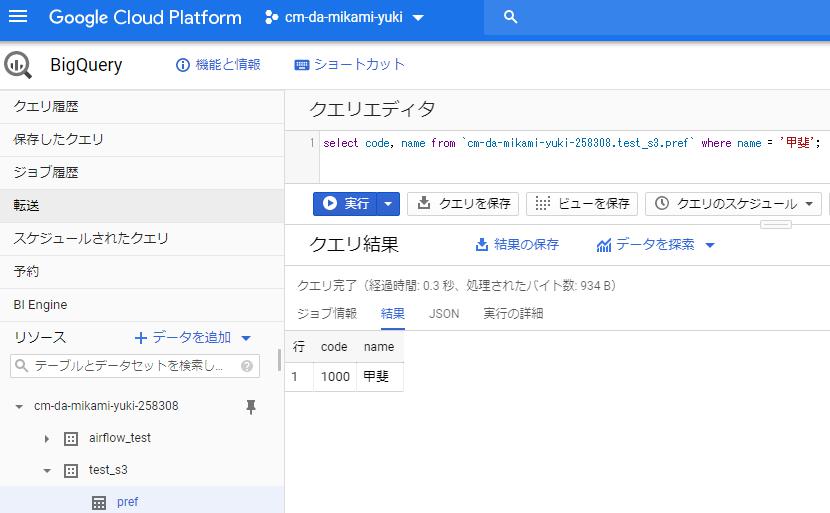Switch to the JSON tab
830x513 pixels.
pyautogui.click(x=444, y=313)
